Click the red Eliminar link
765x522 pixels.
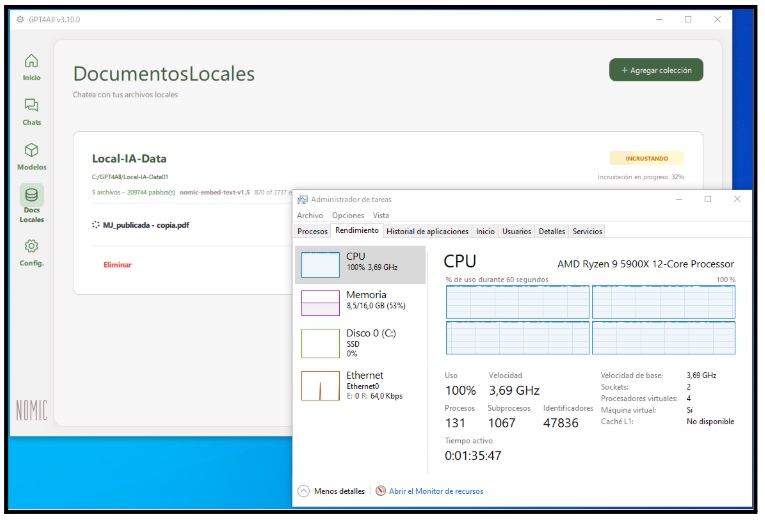(x=117, y=265)
